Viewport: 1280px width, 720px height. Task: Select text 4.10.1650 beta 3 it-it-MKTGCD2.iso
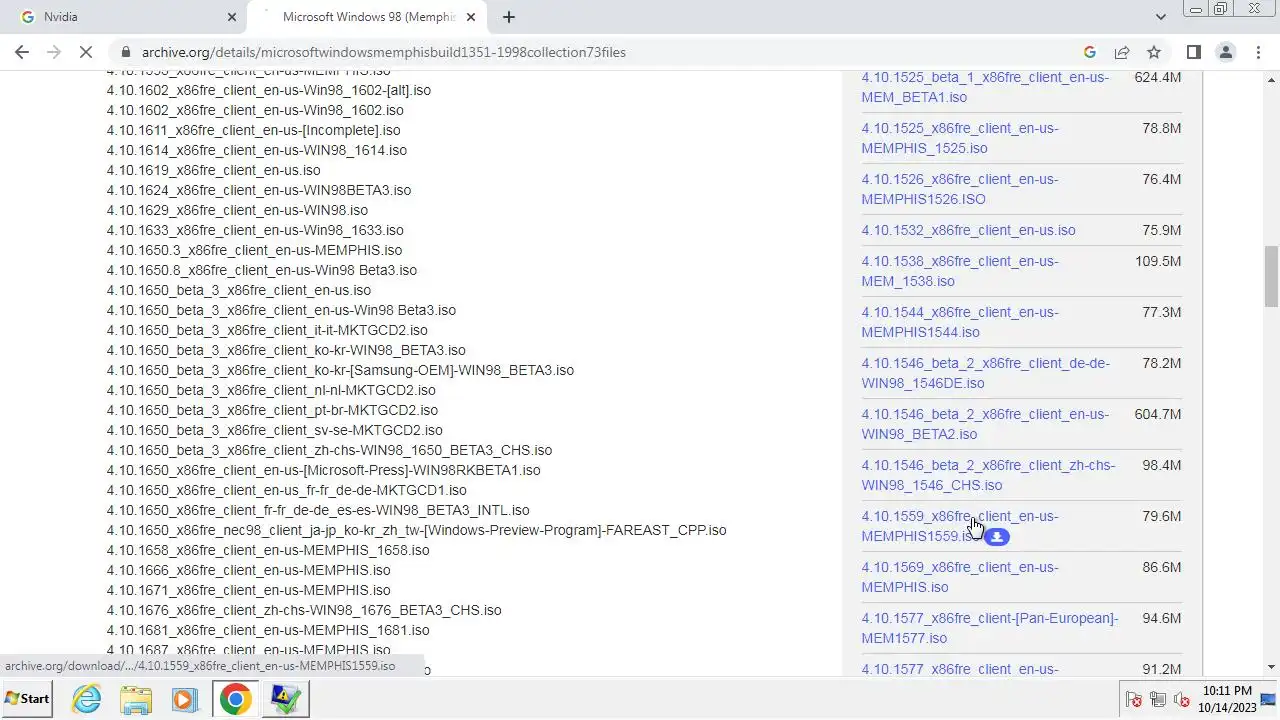tap(267, 330)
